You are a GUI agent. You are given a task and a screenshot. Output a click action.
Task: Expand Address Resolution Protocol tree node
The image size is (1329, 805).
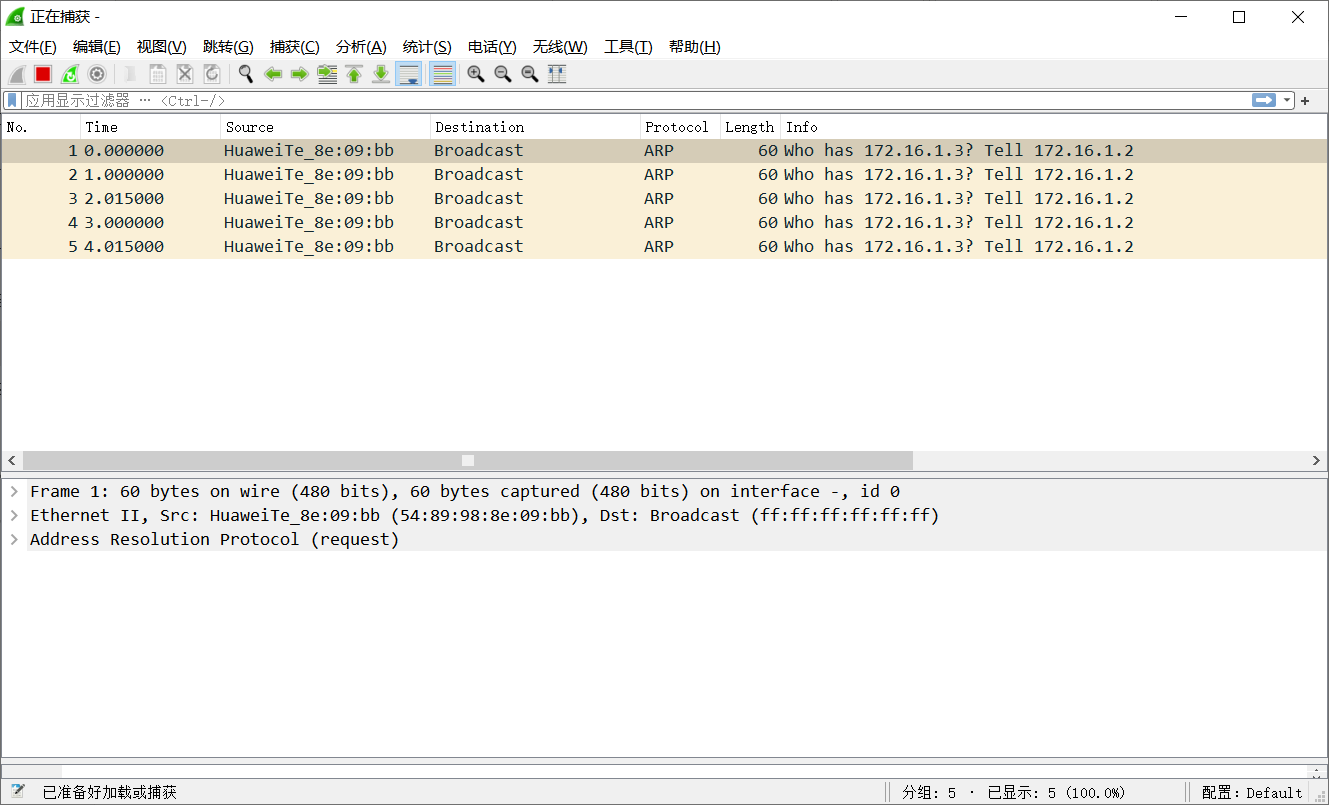click(x=14, y=539)
